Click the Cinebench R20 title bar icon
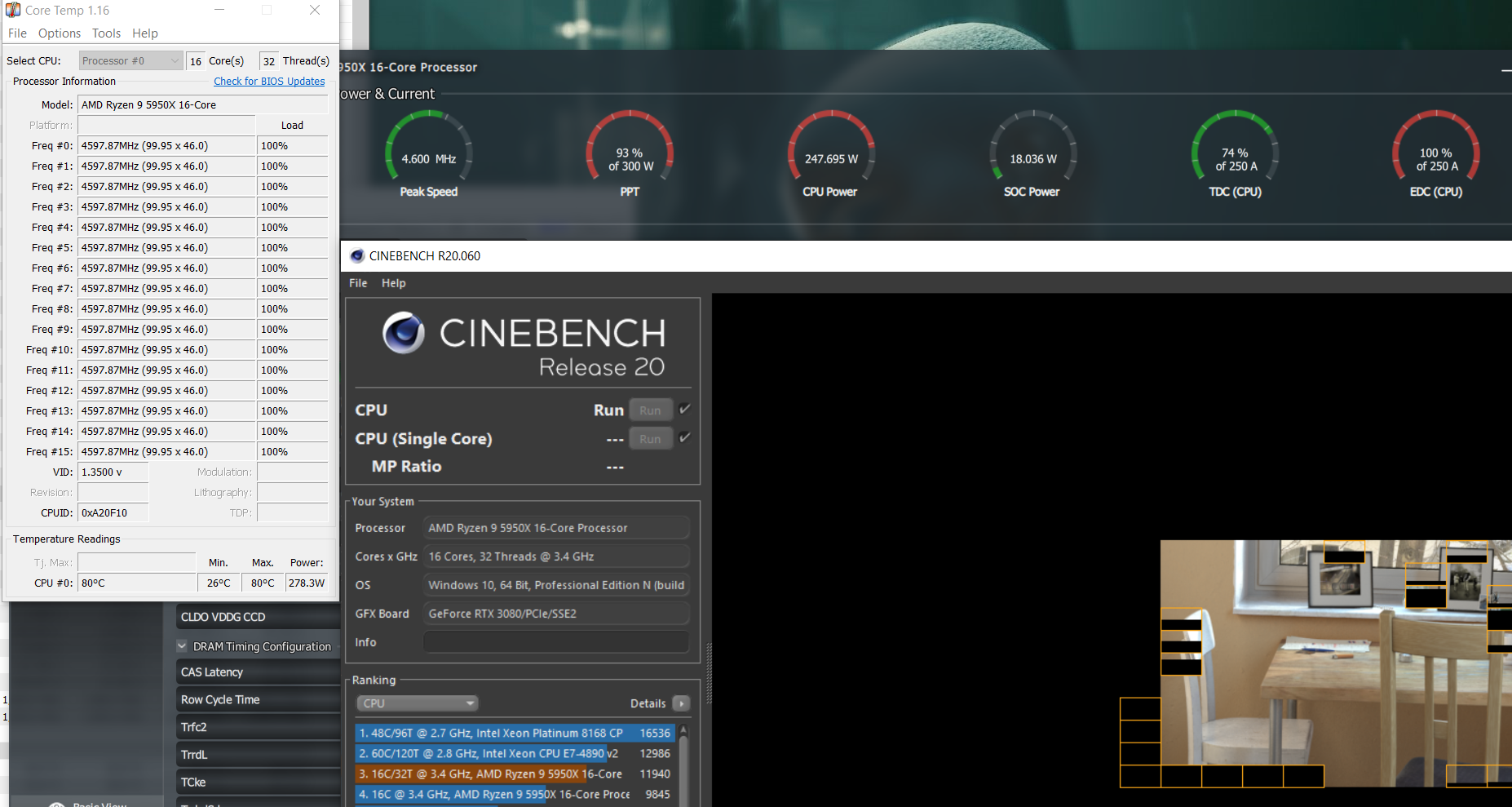This screenshot has height=807, width=1512. 357,255
